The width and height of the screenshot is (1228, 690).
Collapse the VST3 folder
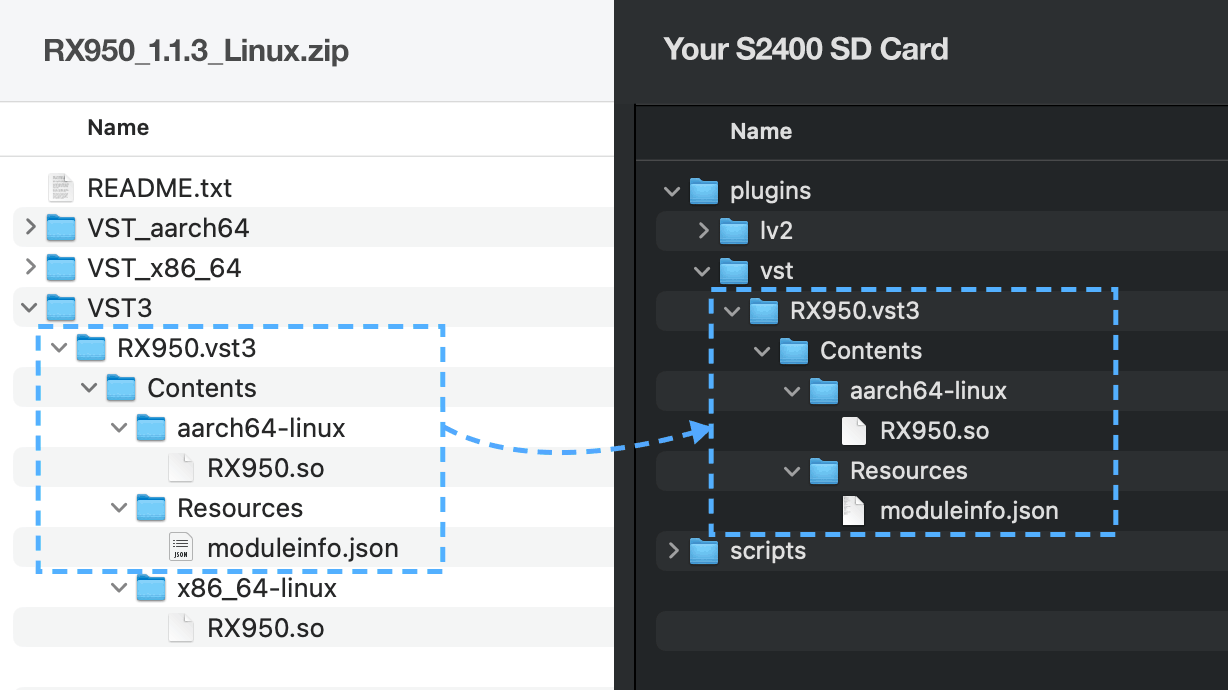coord(29,308)
